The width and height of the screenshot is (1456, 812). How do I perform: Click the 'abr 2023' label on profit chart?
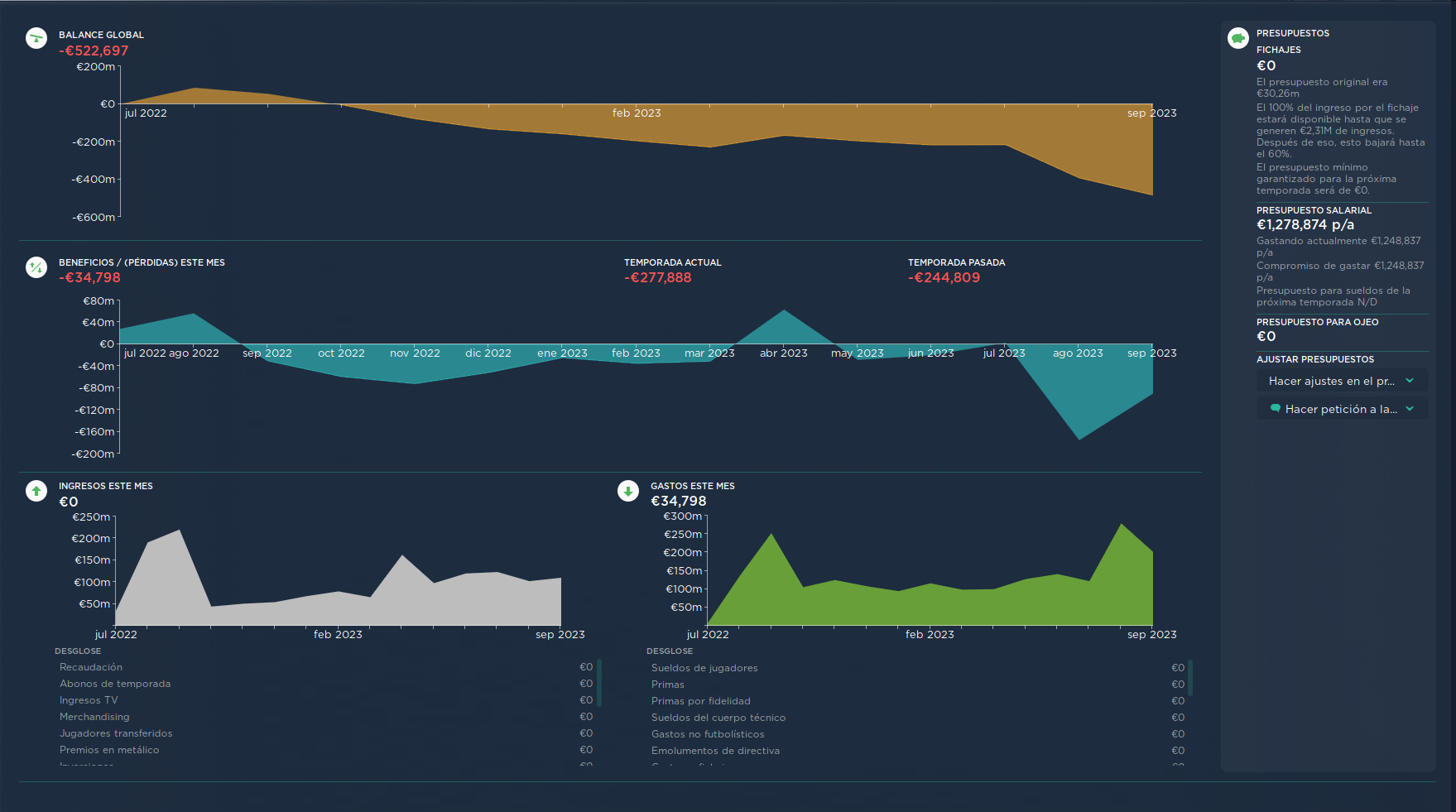[x=783, y=353]
